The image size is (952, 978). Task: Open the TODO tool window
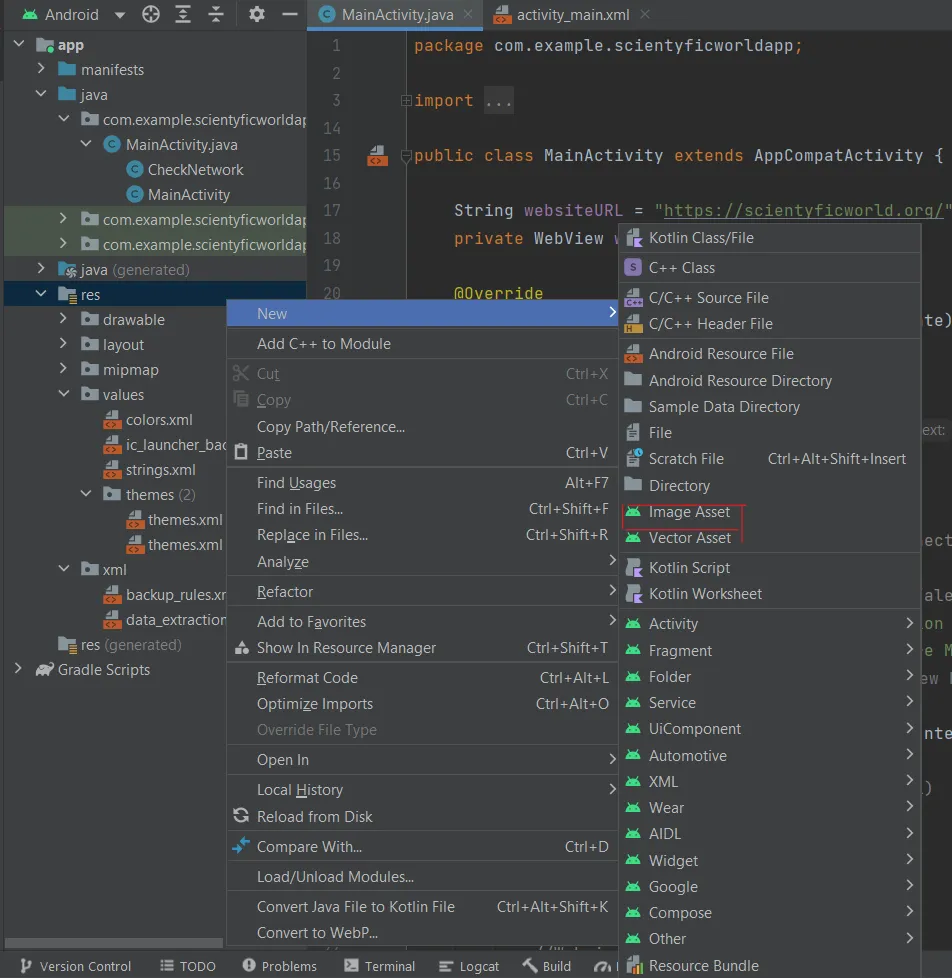pyautogui.click(x=188, y=966)
